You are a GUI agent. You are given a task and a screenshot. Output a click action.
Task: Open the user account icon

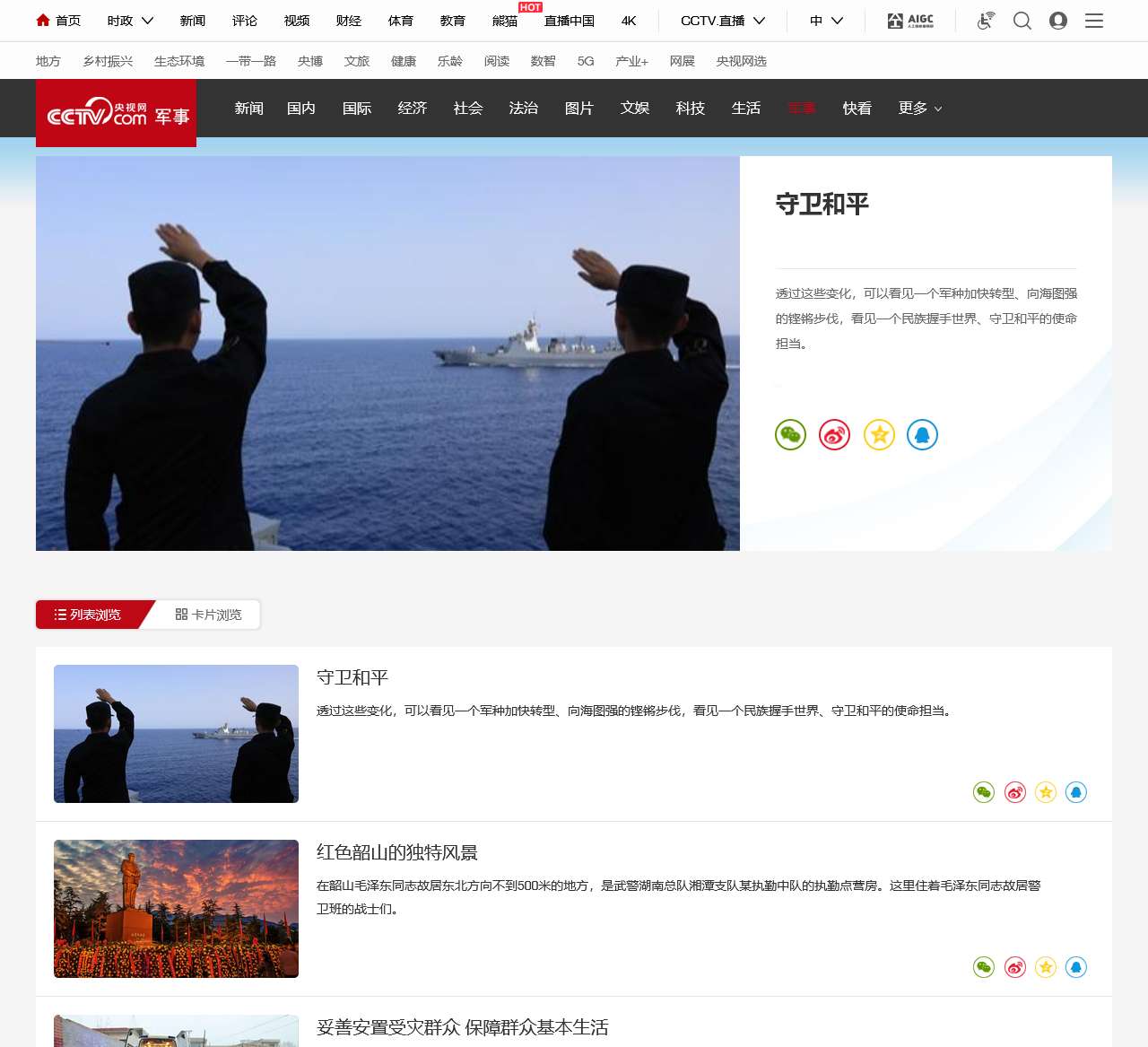[x=1058, y=21]
